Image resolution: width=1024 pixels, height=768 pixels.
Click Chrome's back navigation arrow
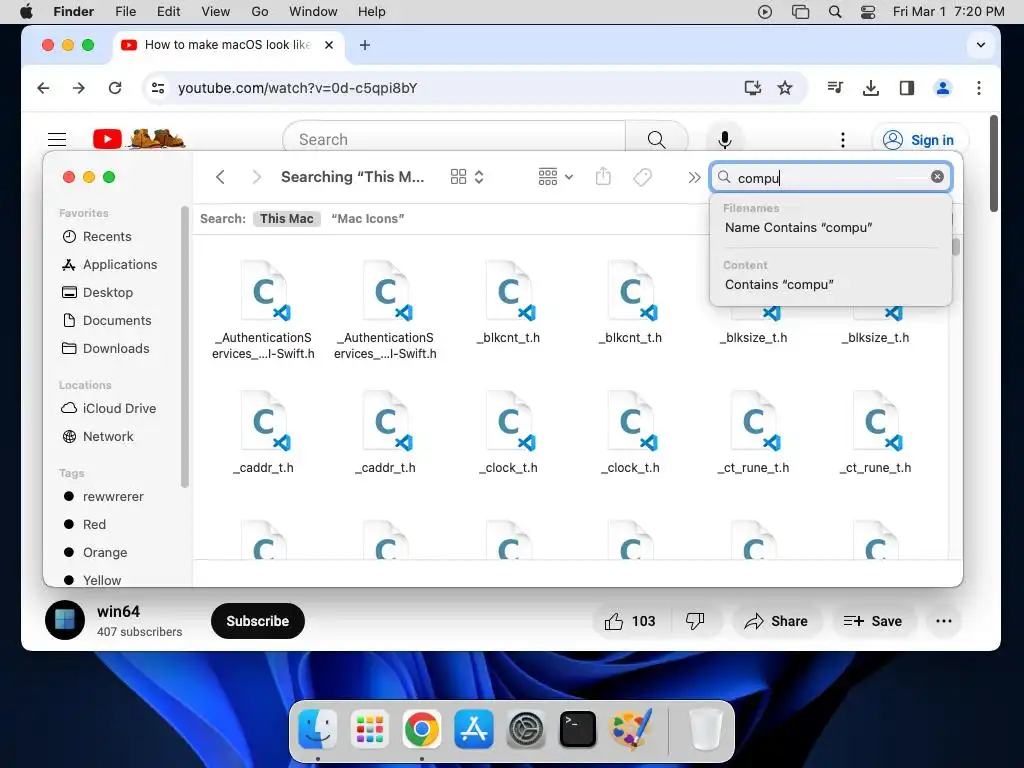pyautogui.click(x=43, y=88)
